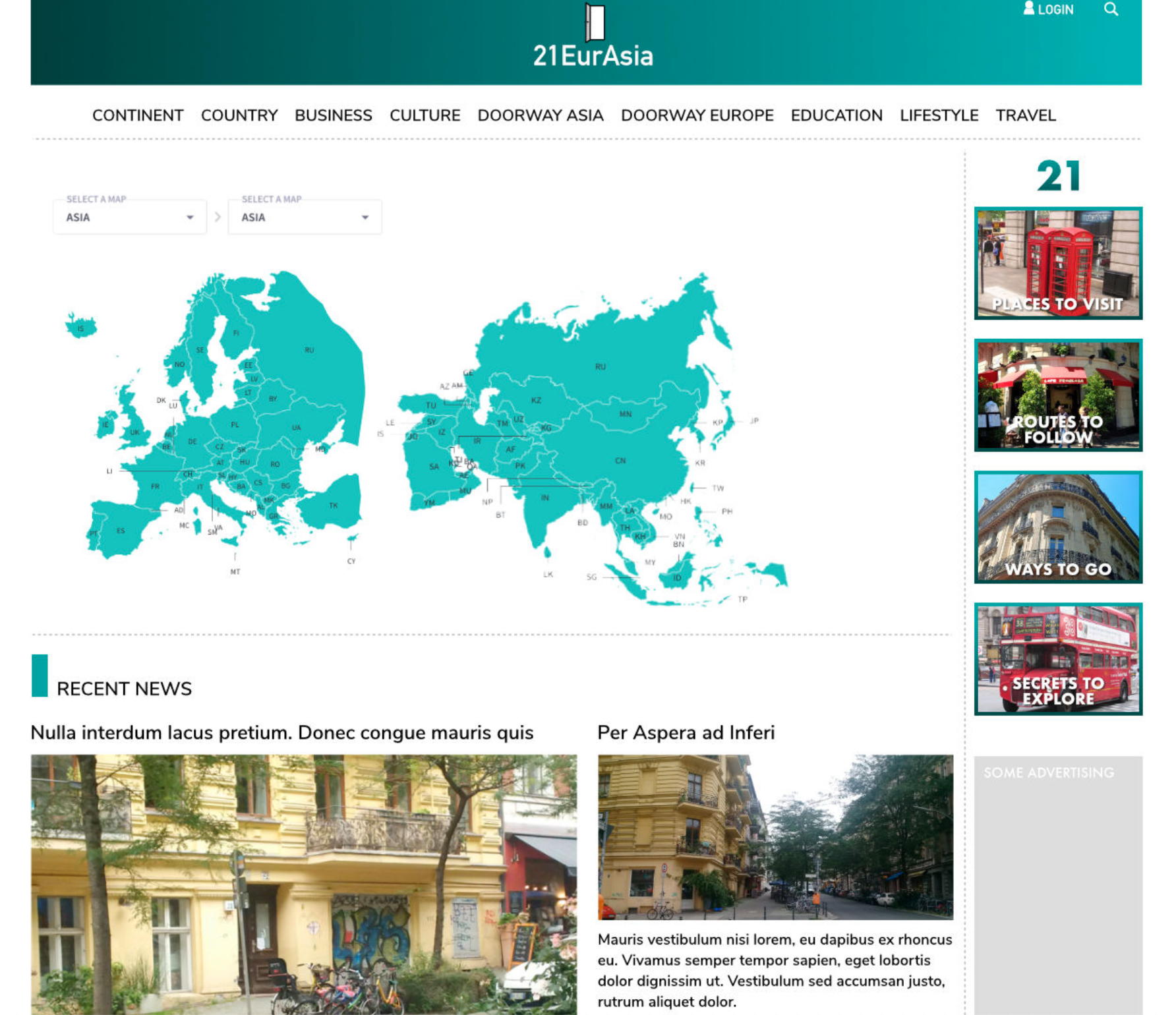This screenshot has width=1176, height=1015.
Task: Click the 21EurAsia door logo
Action: click(x=595, y=22)
